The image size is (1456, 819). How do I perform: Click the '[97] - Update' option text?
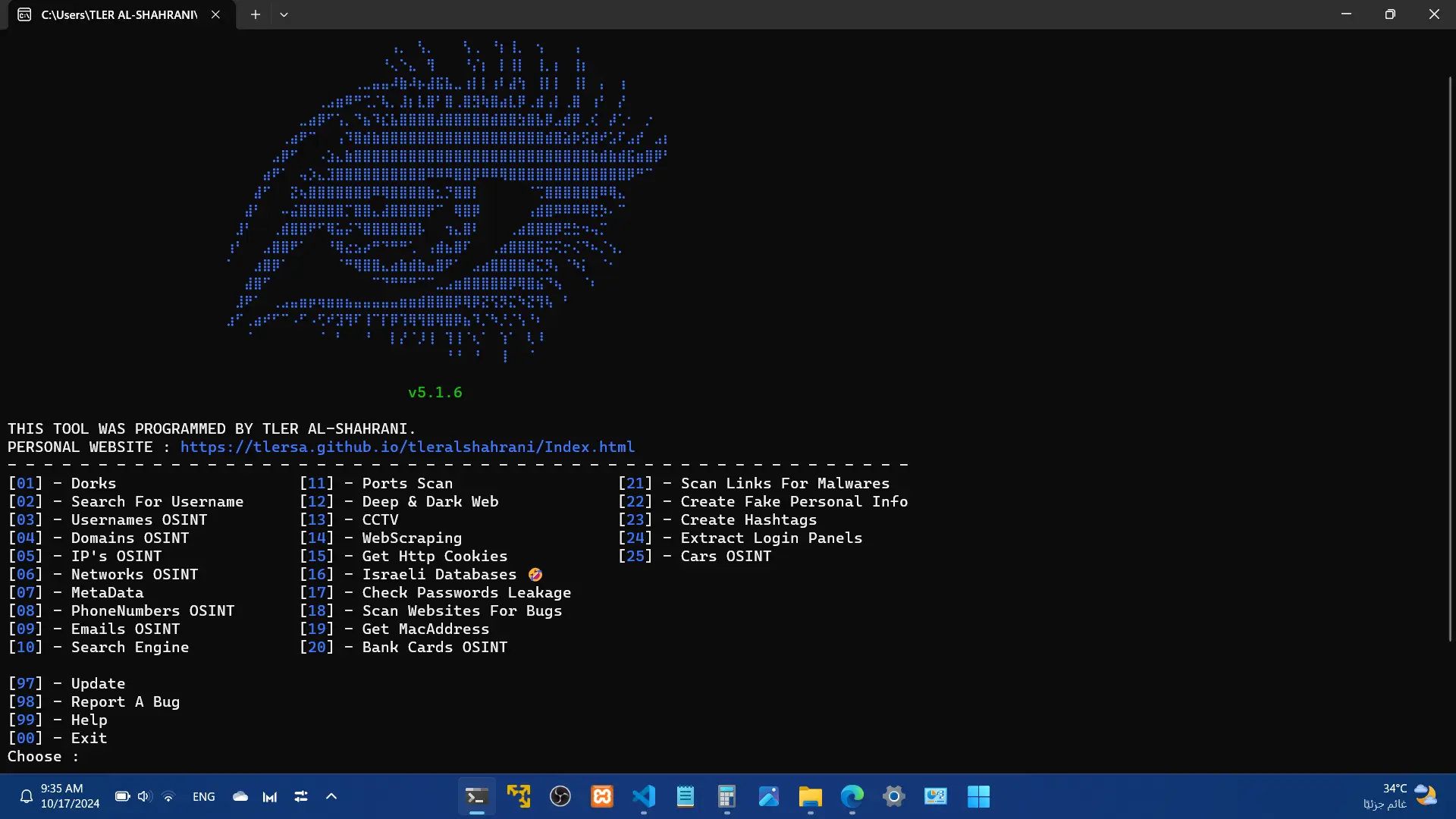click(67, 684)
